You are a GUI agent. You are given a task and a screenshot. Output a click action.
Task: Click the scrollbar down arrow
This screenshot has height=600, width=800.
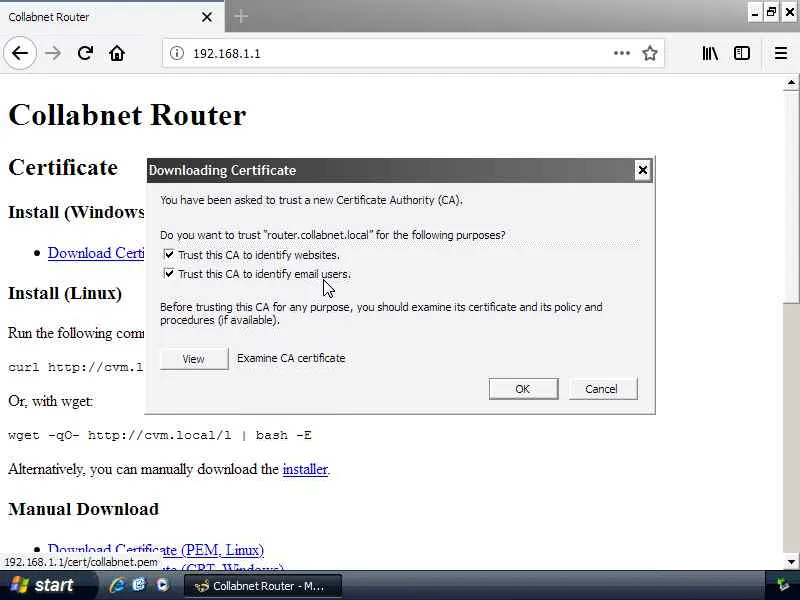[x=791, y=562]
